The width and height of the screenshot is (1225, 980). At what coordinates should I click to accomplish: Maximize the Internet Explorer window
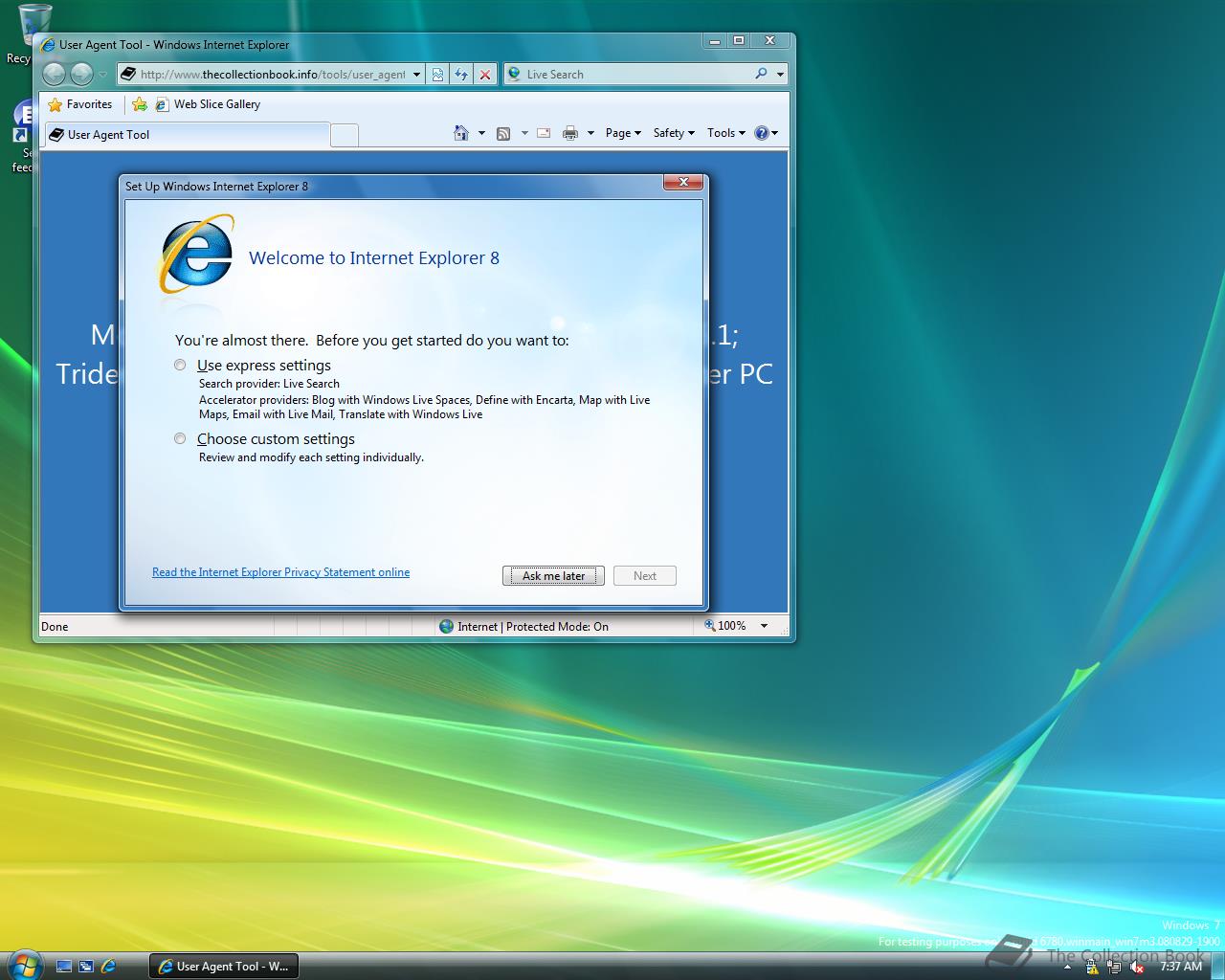pyautogui.click(x=739, y=40)
